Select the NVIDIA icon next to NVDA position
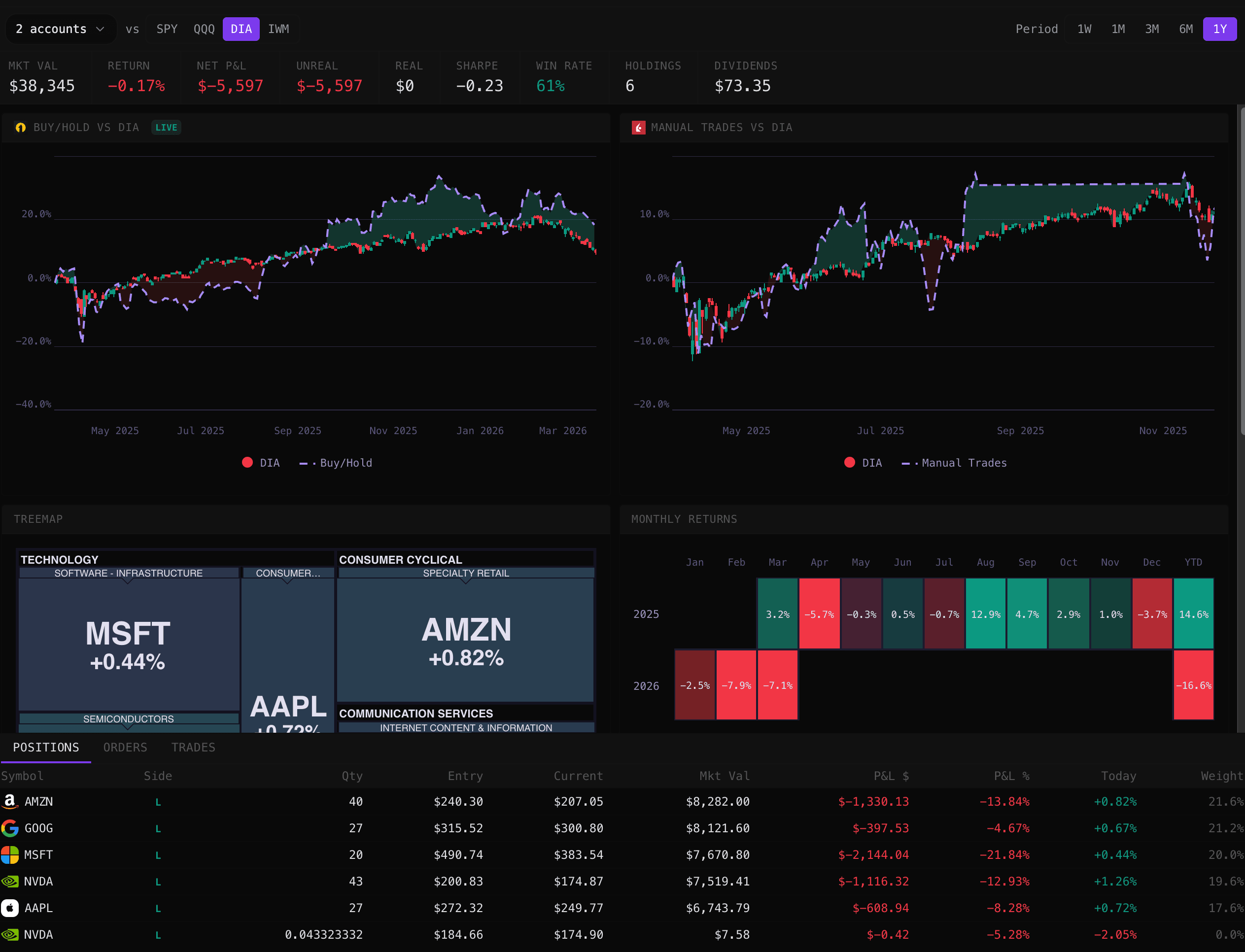Viewport: 1245px width, 952px height. (10, 881)
